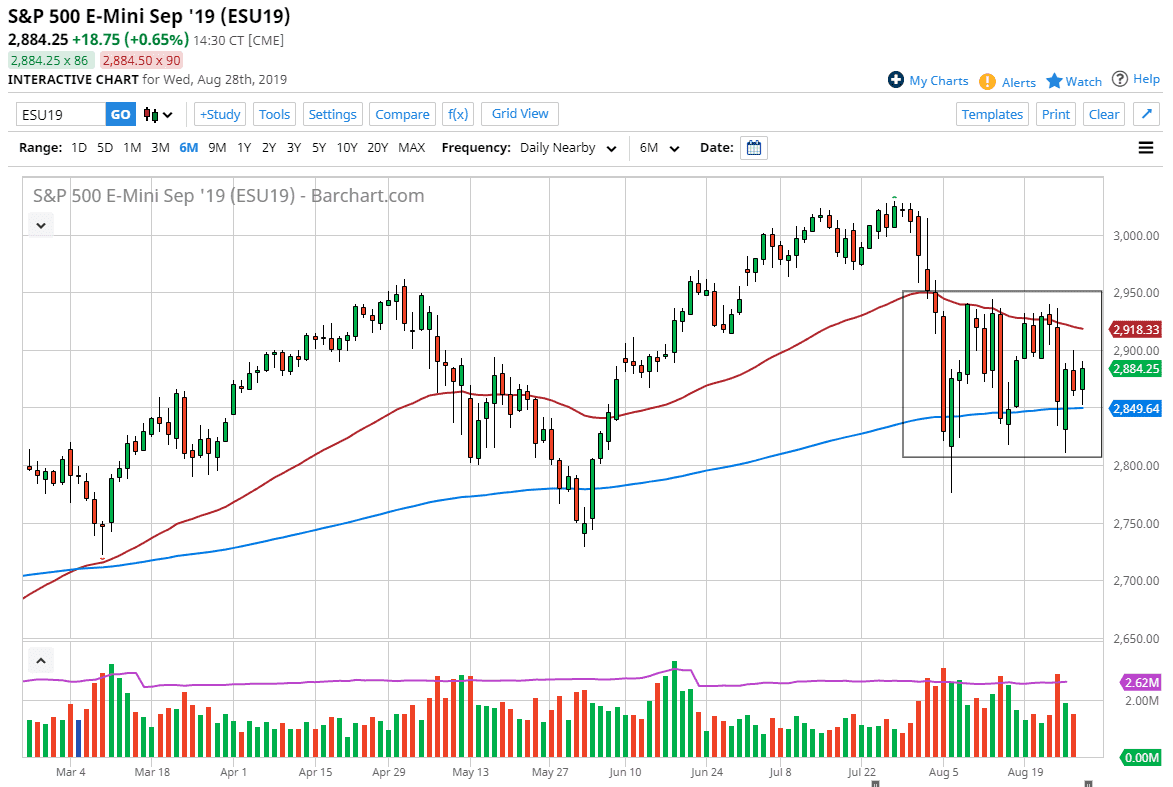Collapse the price chart panel chevron
Screen dimensions: 1173x787
tap(40, 224)
